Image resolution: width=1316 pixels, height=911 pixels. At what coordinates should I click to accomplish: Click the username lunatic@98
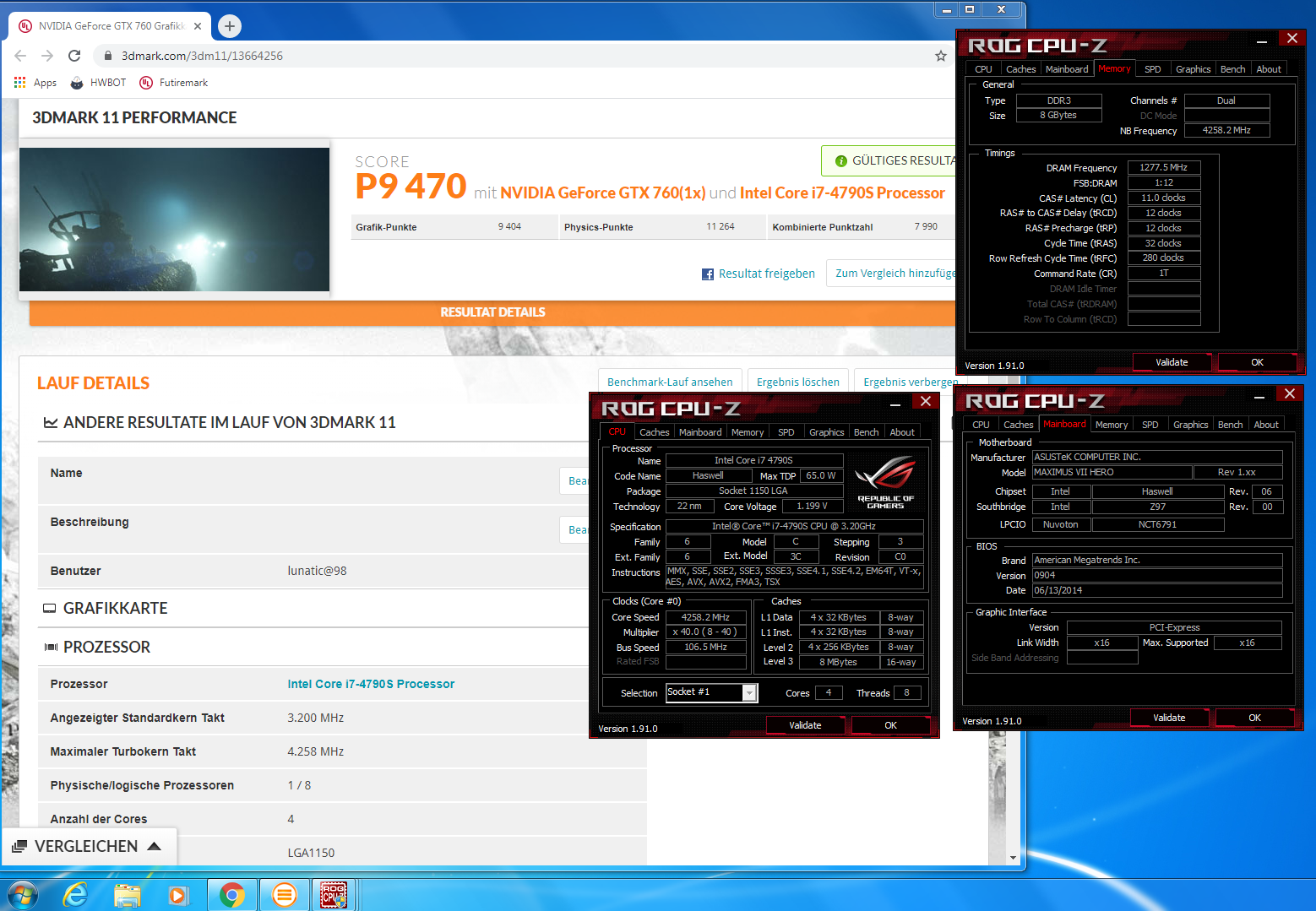317,571
